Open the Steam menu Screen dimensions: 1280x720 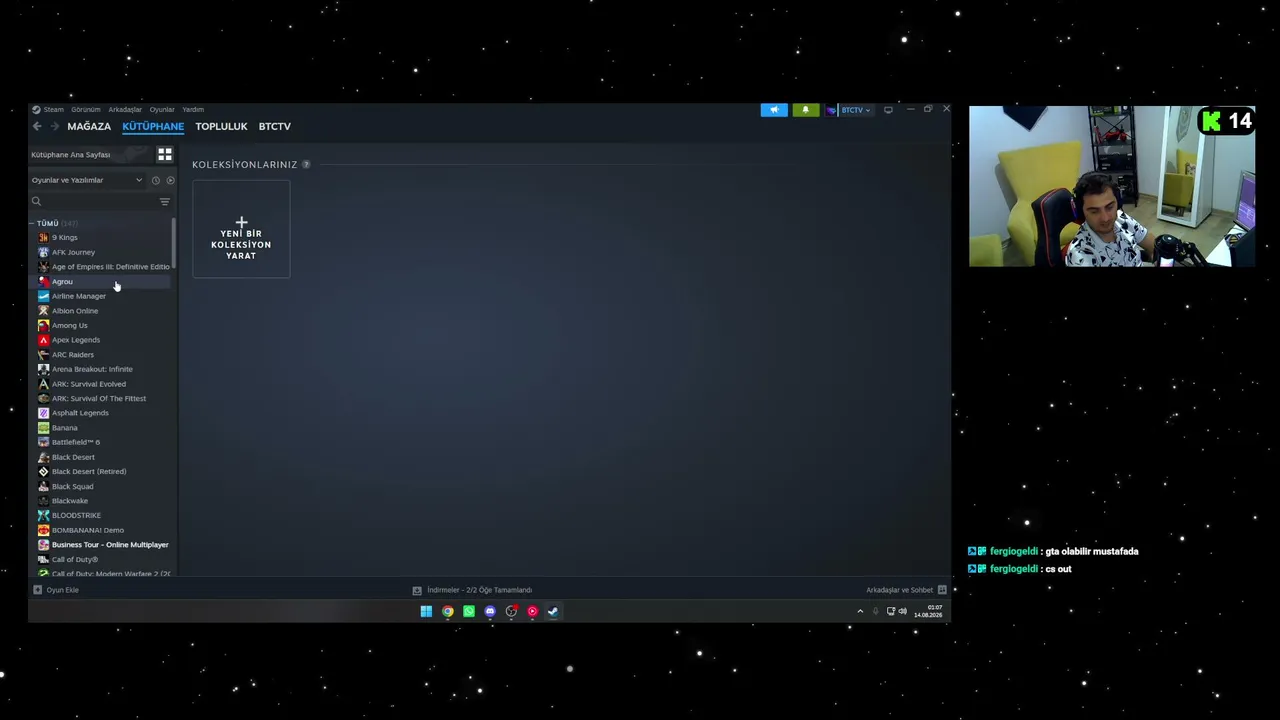pyautogui.click(x=53, y=110)
